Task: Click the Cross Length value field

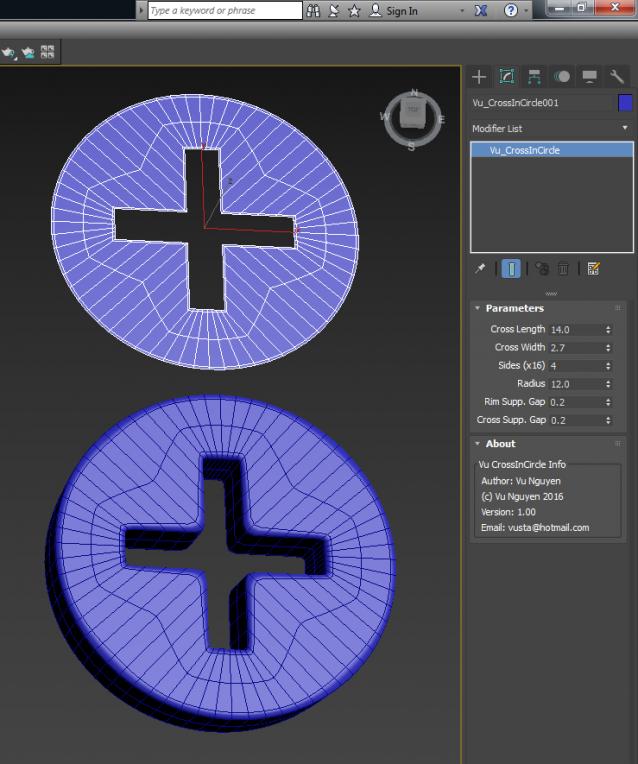Action: pyautogui.click(x=575, y=330)
